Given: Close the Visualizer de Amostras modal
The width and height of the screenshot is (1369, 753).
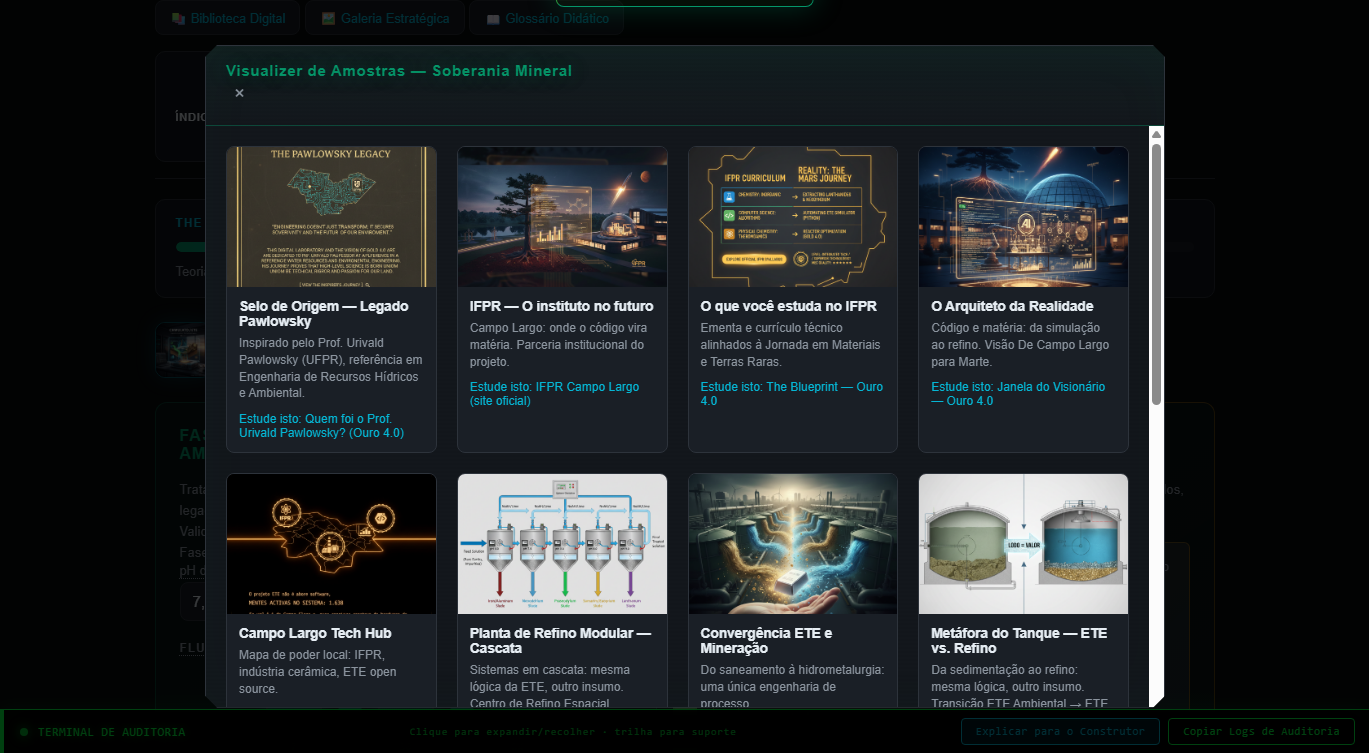Looking at the screenshot, I should pyautogui.click(x=239, y=93).
